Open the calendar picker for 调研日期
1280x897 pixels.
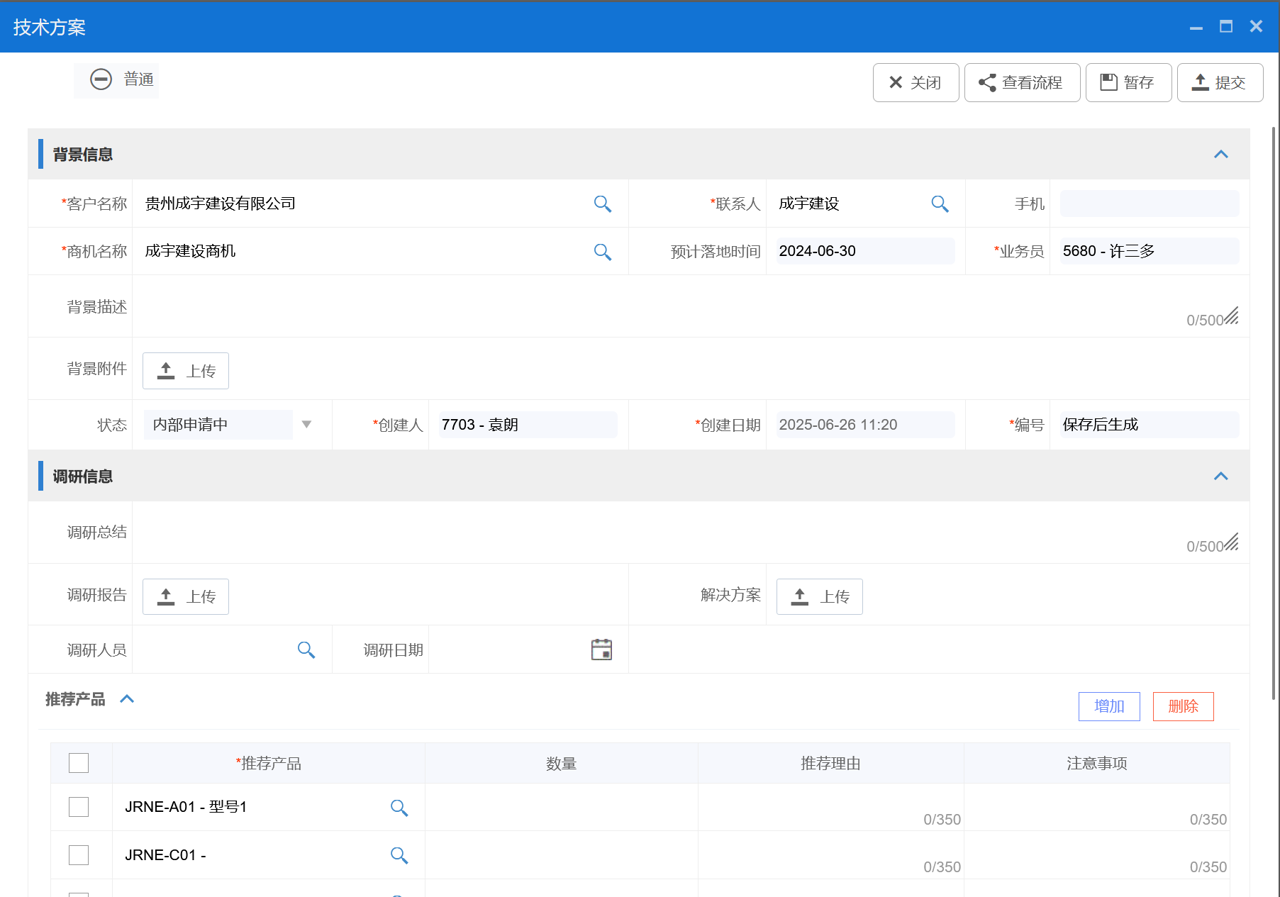coord(601,649)
